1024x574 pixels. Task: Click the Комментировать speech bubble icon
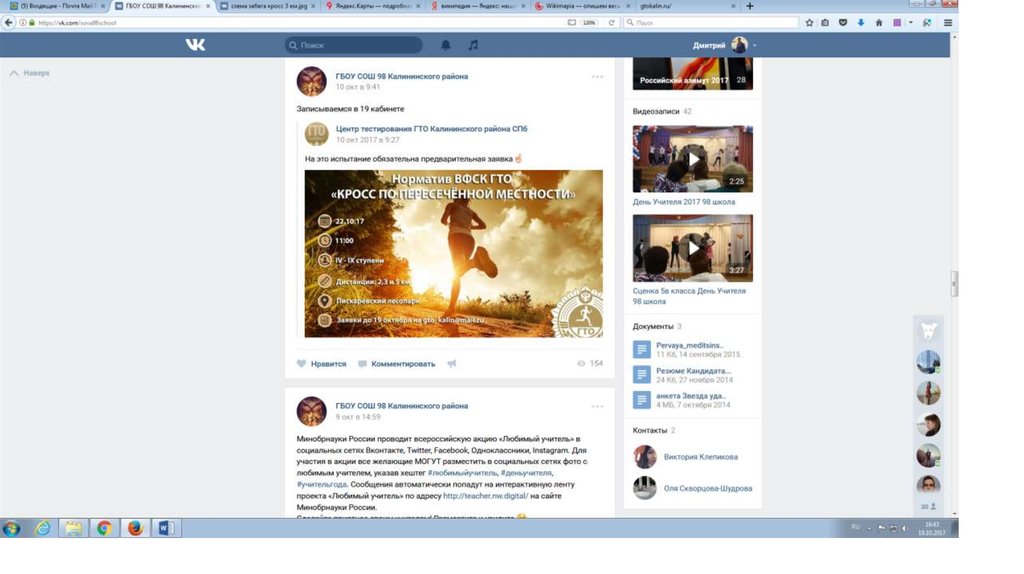[363, 364]
